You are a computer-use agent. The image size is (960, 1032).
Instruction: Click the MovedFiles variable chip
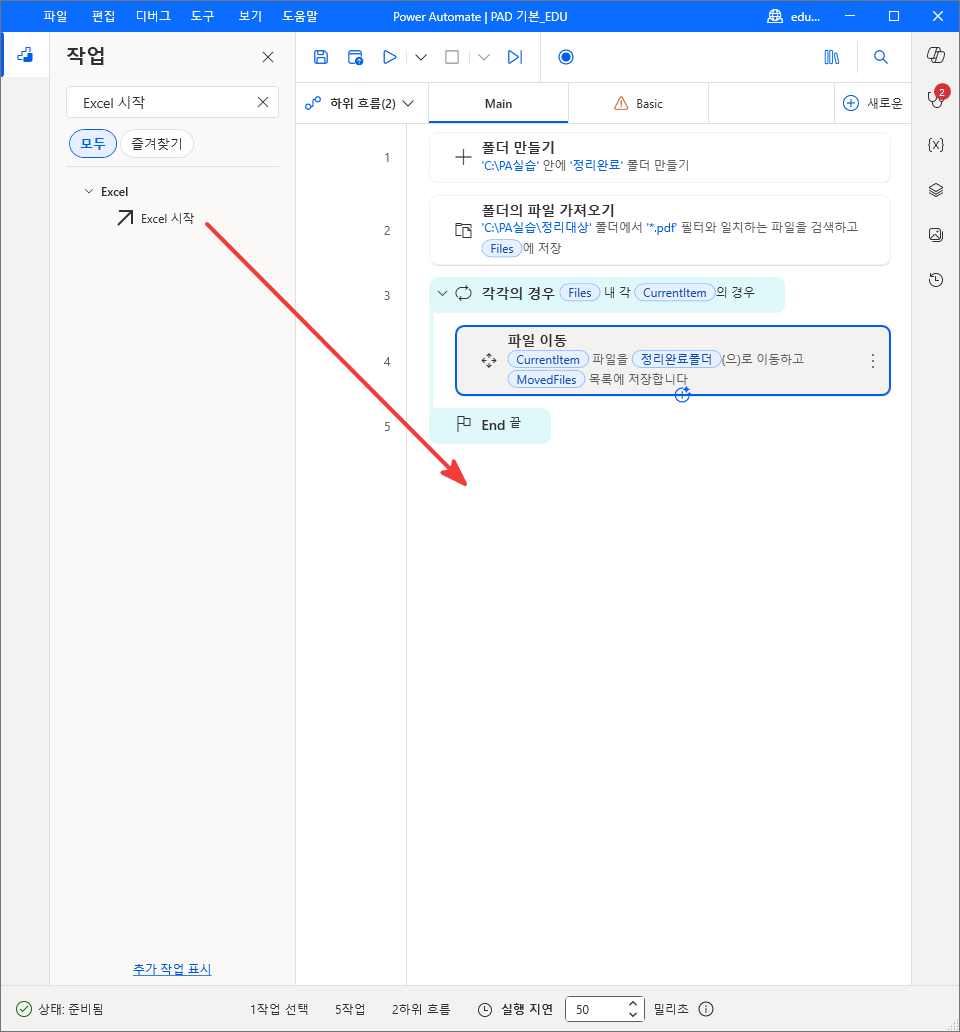click(x=546, y=380)
